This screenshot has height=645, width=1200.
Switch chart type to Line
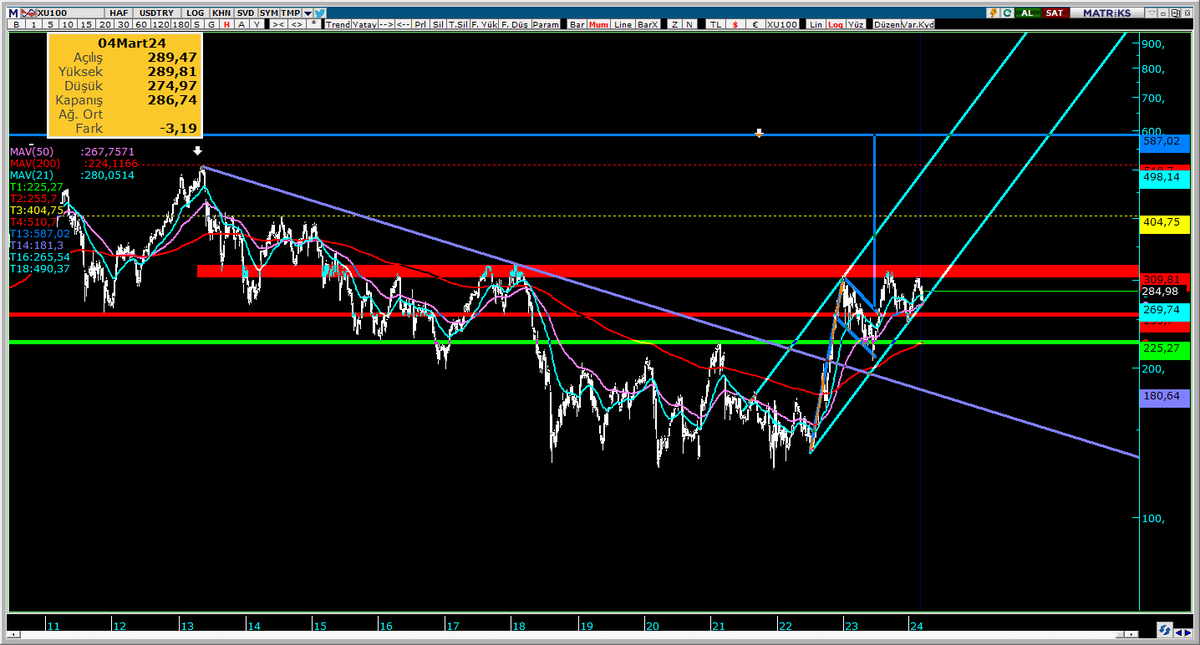click(623, 24)
